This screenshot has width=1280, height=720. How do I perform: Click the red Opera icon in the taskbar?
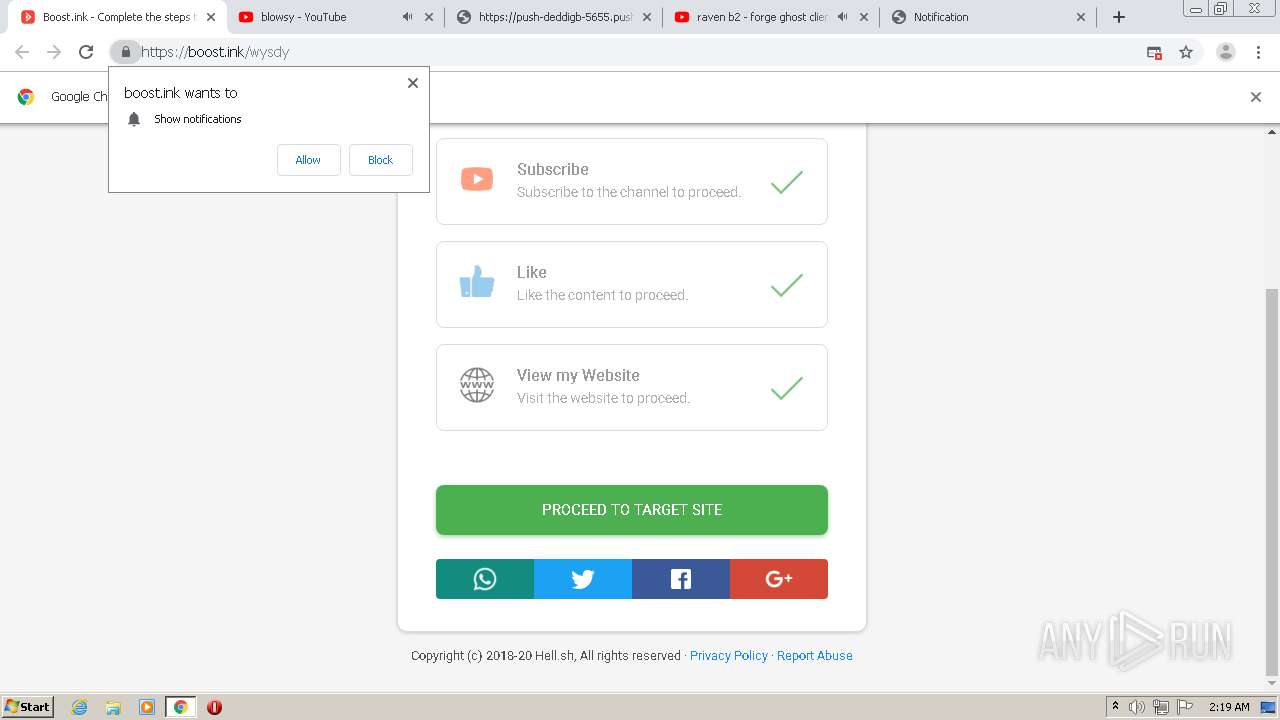point(214,707)
